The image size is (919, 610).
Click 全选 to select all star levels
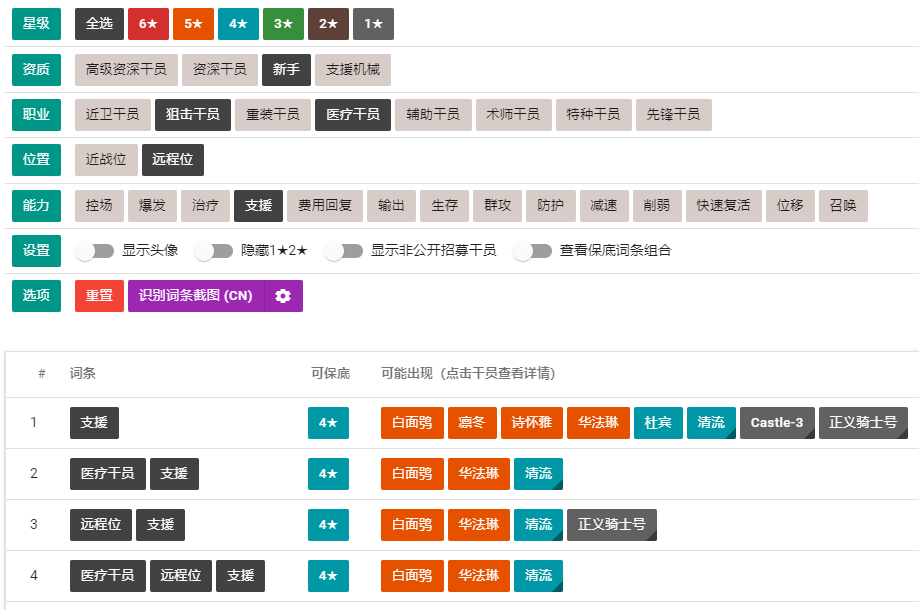98,23
